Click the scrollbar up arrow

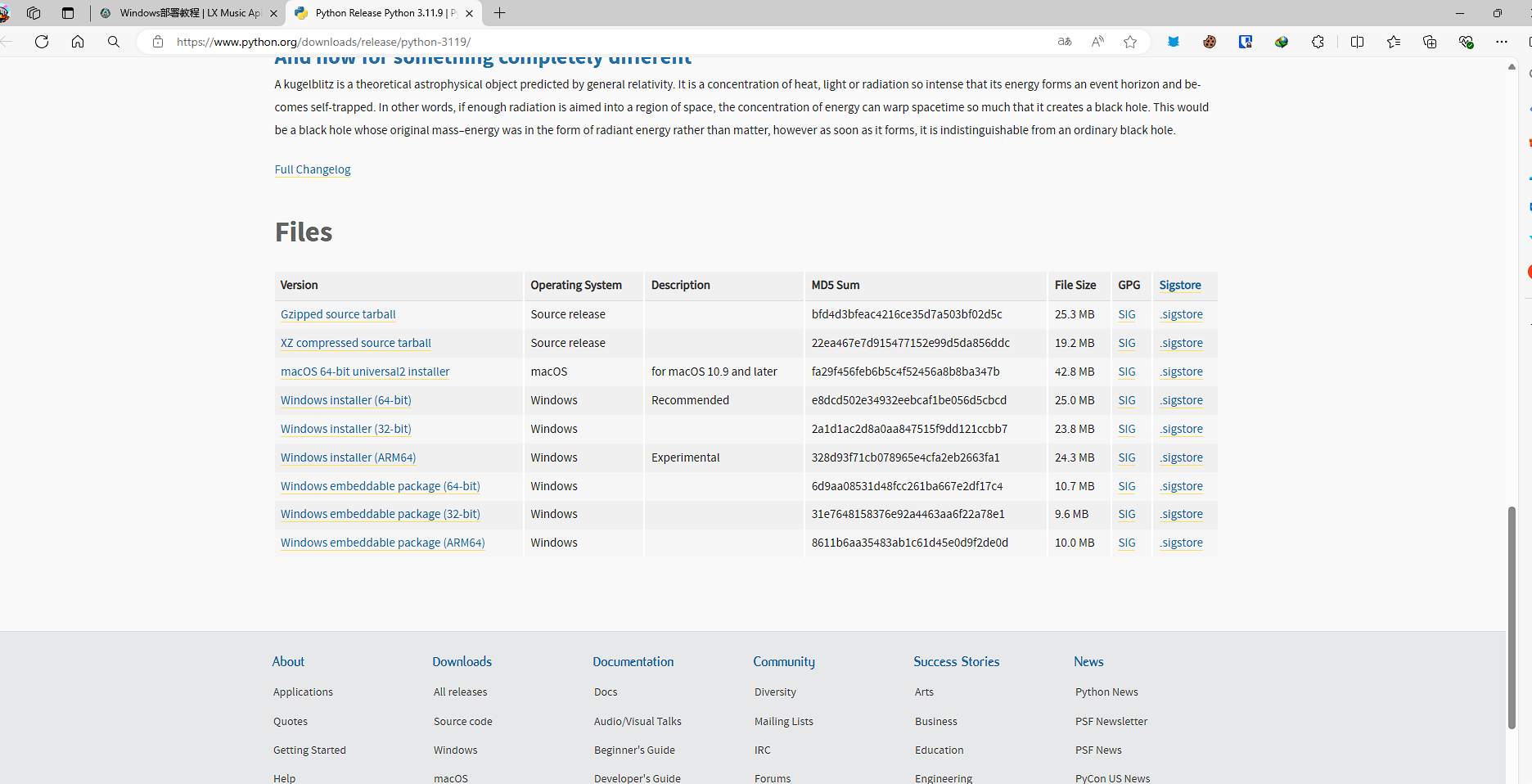pyautogui.click(x=1512, y=67)
